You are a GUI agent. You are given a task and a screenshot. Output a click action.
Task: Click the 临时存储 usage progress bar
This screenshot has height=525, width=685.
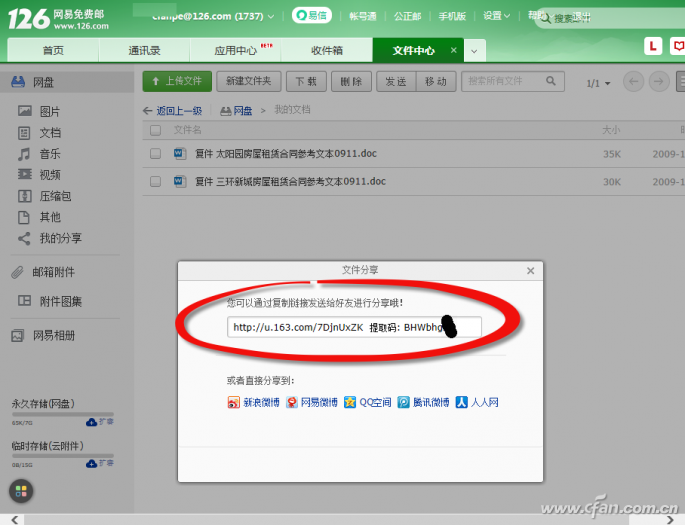point(63,455)
